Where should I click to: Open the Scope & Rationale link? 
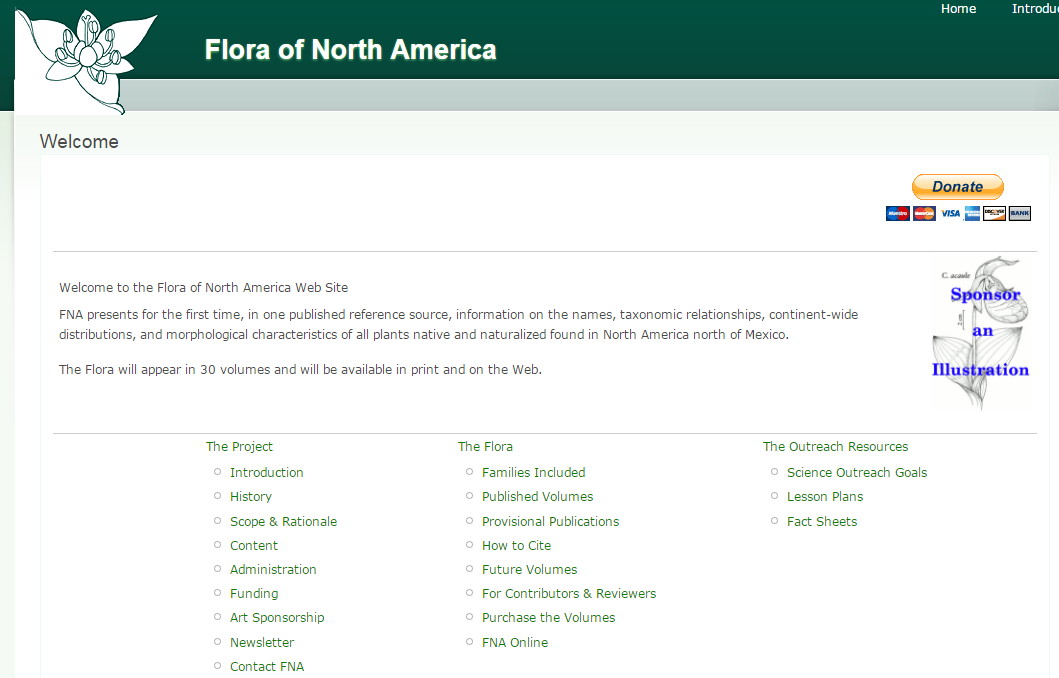(x=283, y=522)
